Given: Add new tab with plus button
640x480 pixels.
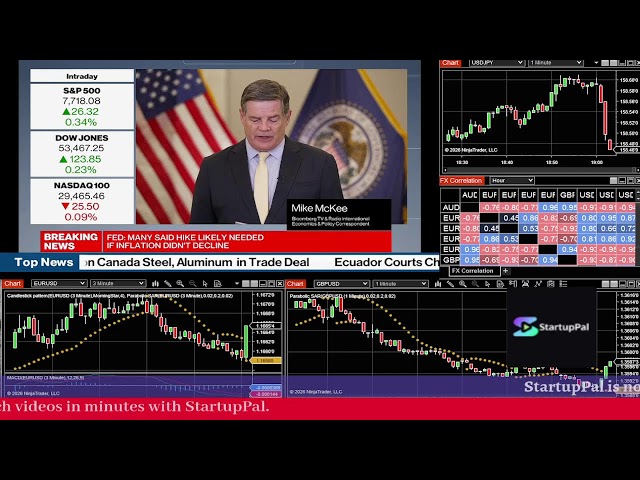Looking at the screenshot, I should (506, 271).
